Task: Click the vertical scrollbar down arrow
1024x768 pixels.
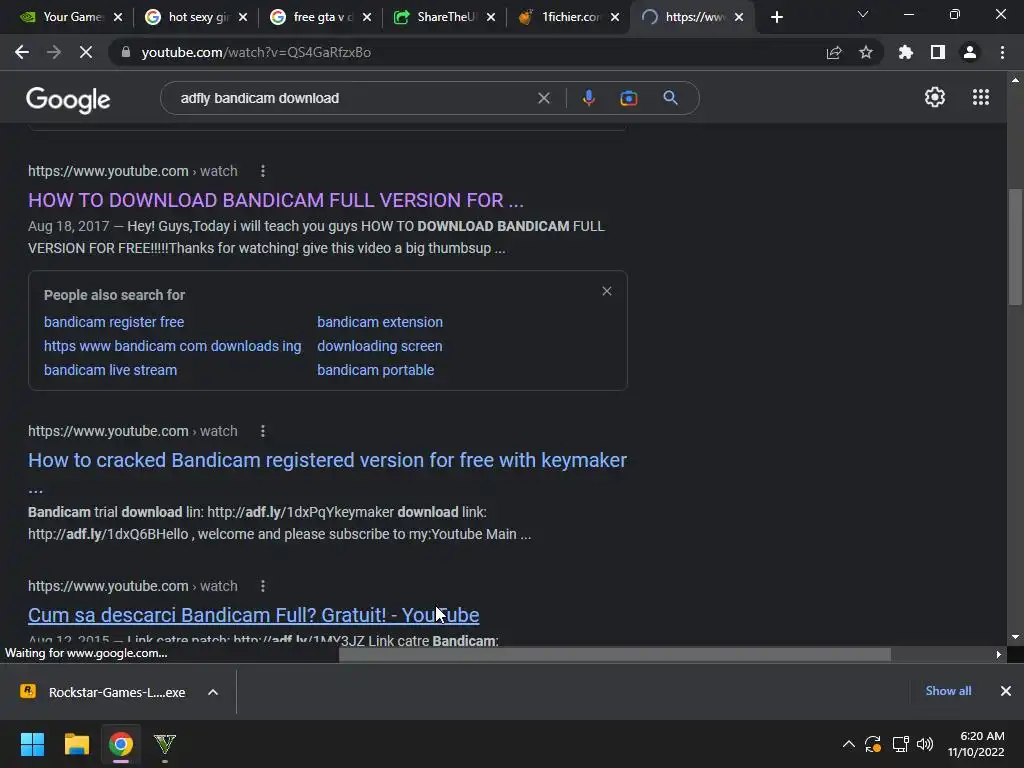Action: (x=1015, y=637)
